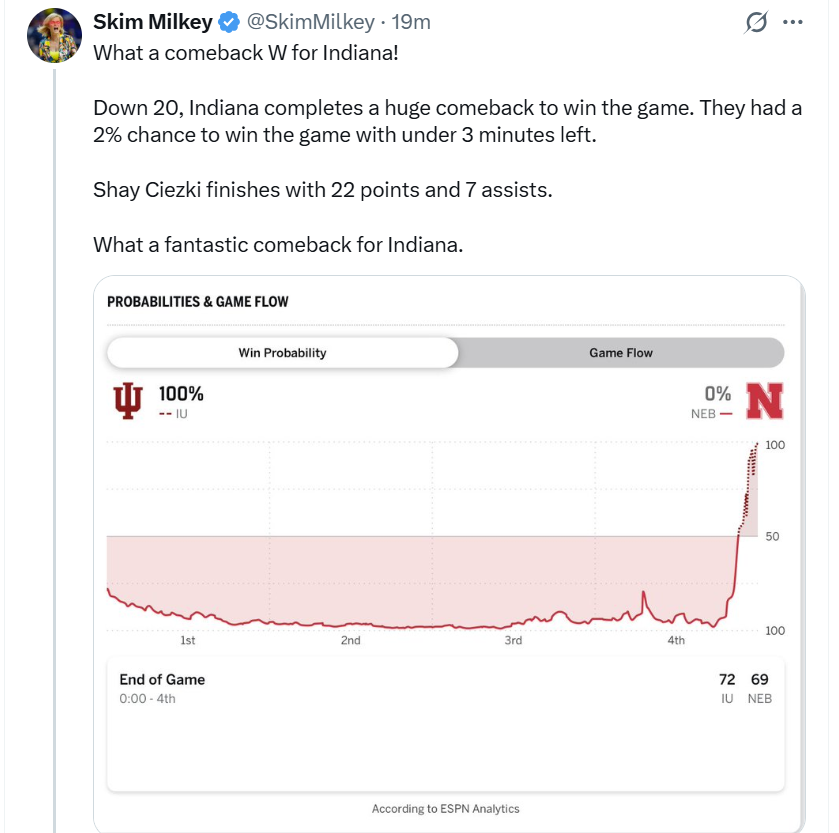Select the 2nd quarter axis marker
839x833 pixels.
pyautogui.click(x=350, y=640)
